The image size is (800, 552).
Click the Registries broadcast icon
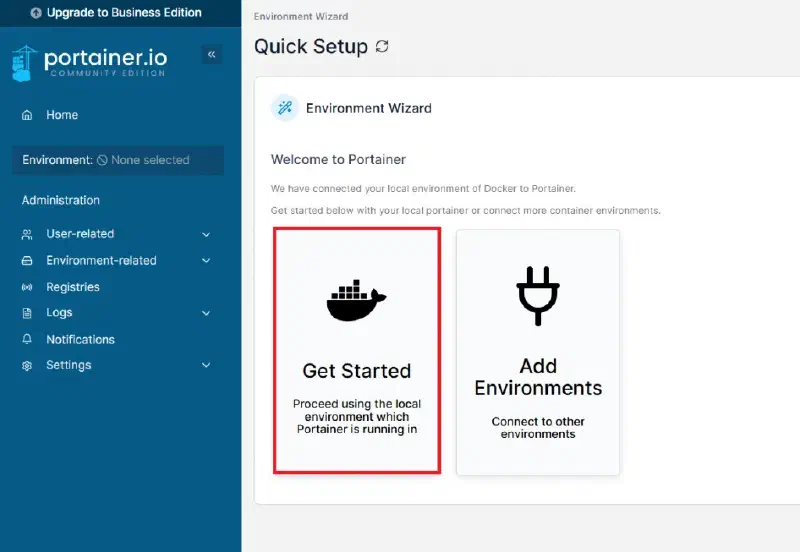tap(27, 287)
